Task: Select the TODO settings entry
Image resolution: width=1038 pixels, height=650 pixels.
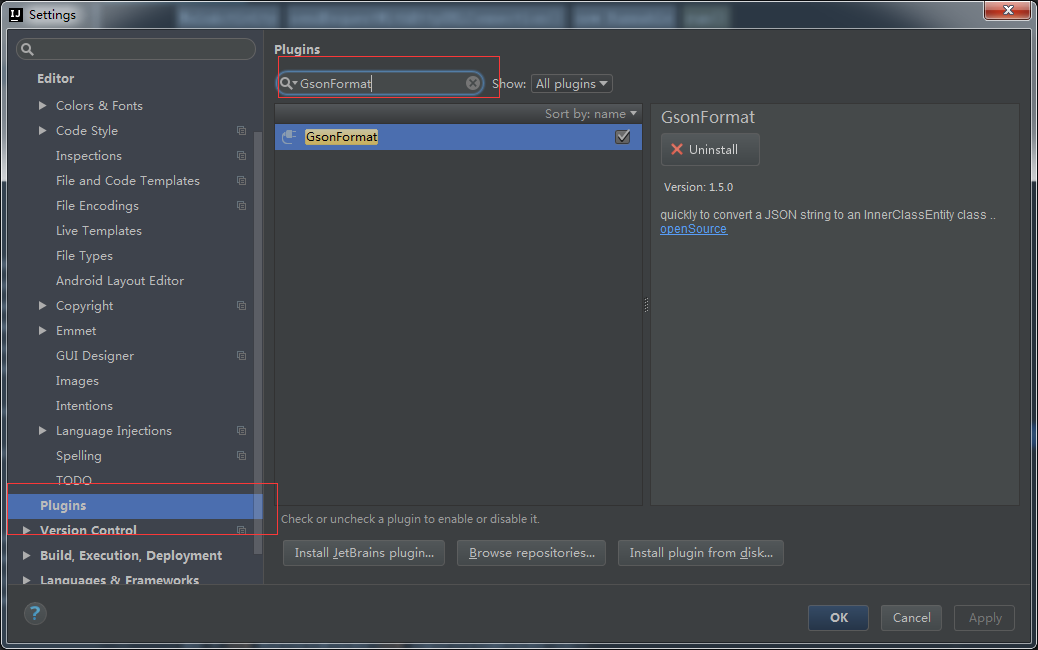Action: click(73, 481)
